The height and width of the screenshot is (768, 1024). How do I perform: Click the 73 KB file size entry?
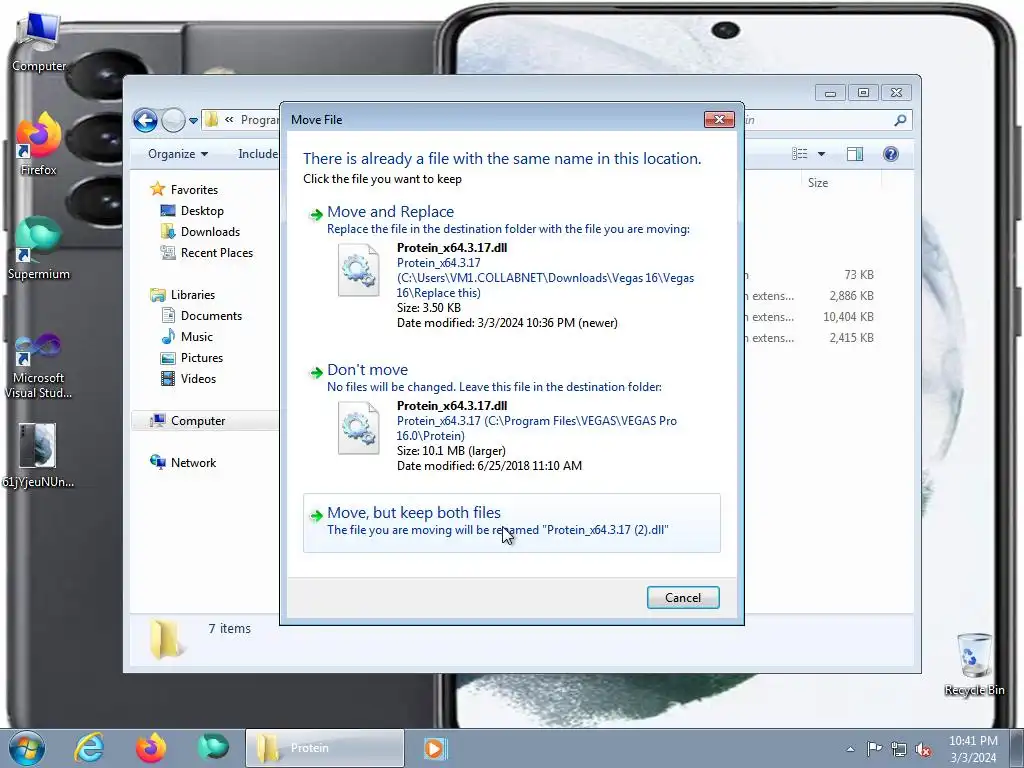pyautogui.click(x=859, y=275)
